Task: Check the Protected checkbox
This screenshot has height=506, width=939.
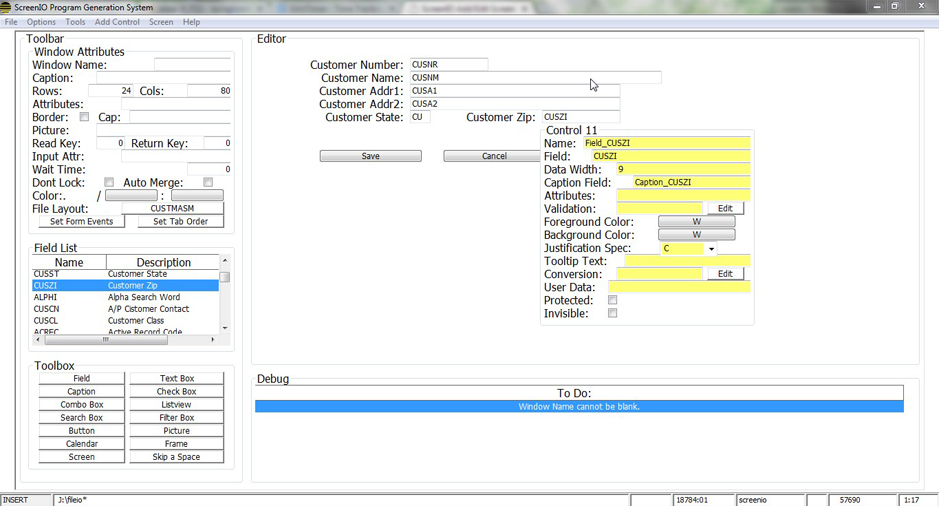Action: pyautogui.click(x=613, y=300)
